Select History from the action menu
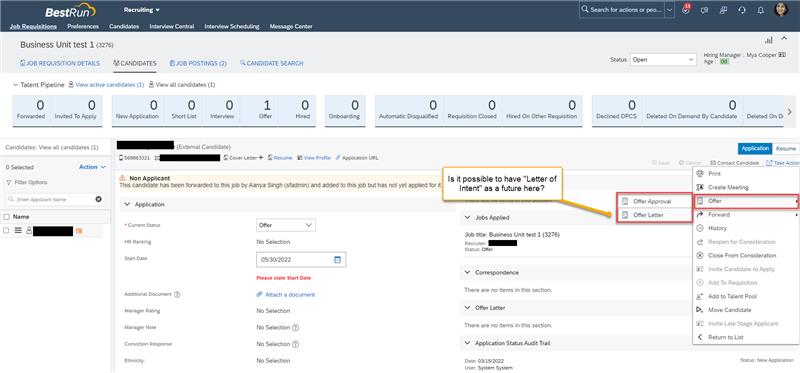The image size is (800, 373). tap(745, 228)
